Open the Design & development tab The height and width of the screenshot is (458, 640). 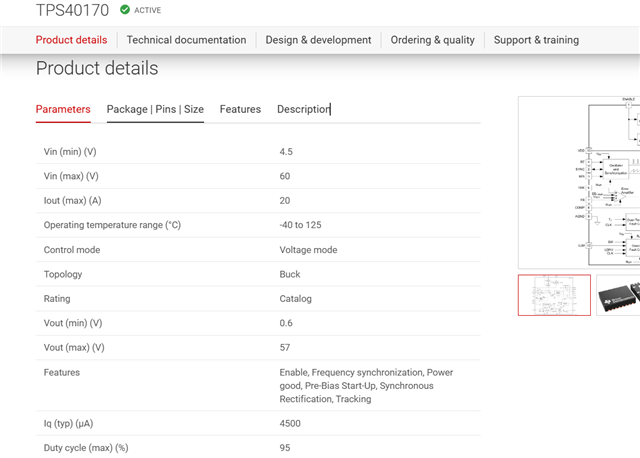[x=318, y=40]
